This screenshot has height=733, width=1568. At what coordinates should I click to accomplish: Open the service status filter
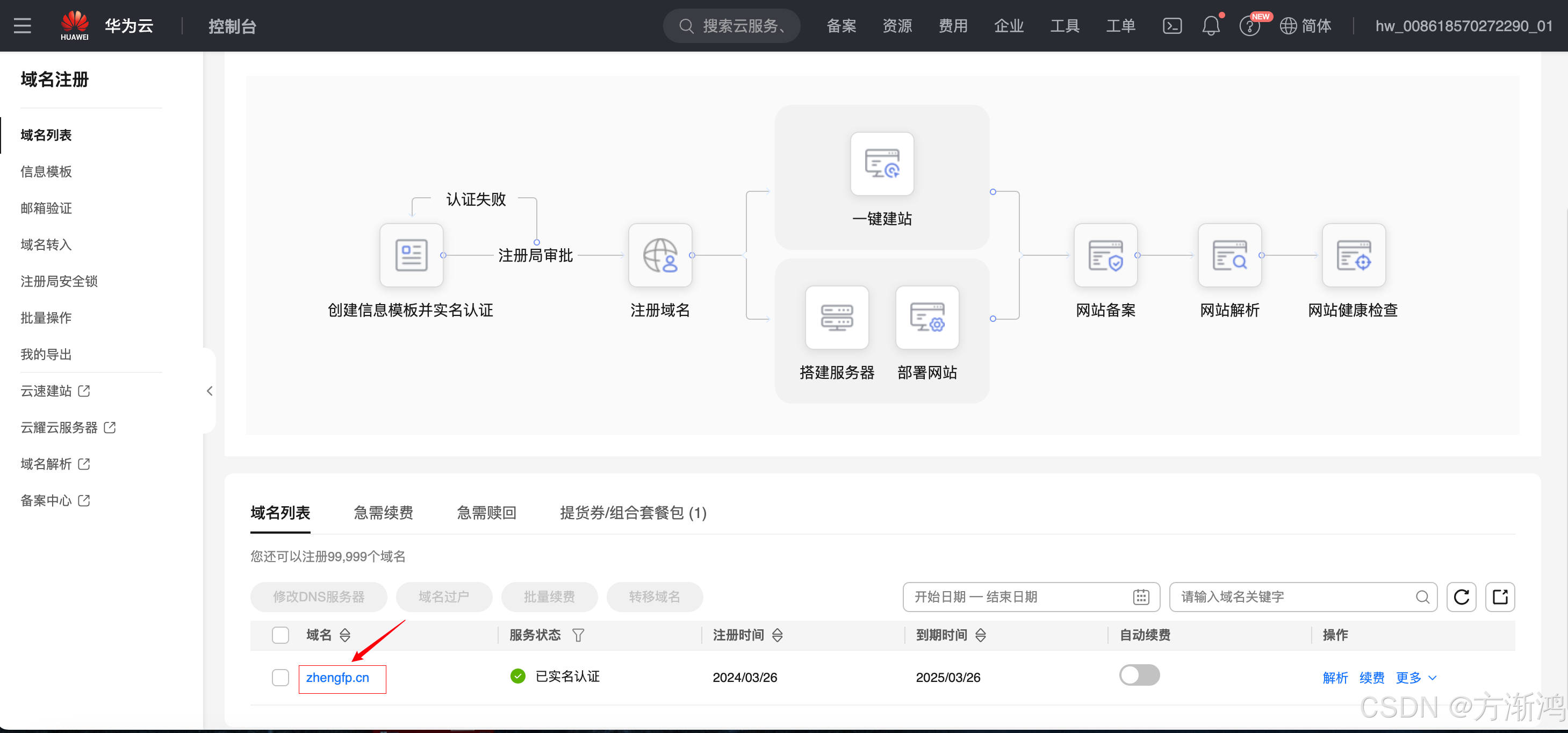coord(578,635)
